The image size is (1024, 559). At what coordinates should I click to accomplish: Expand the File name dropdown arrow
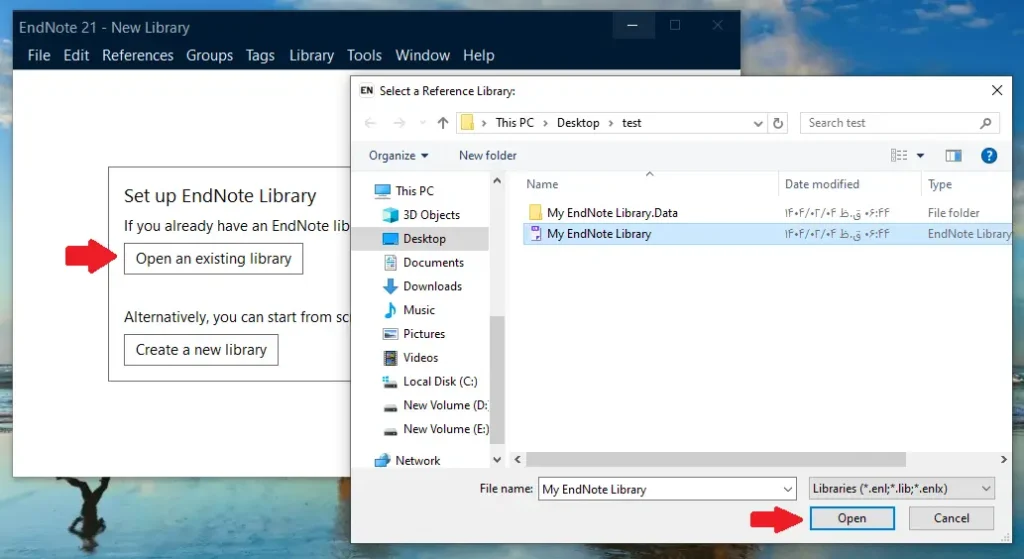point(788,489)
